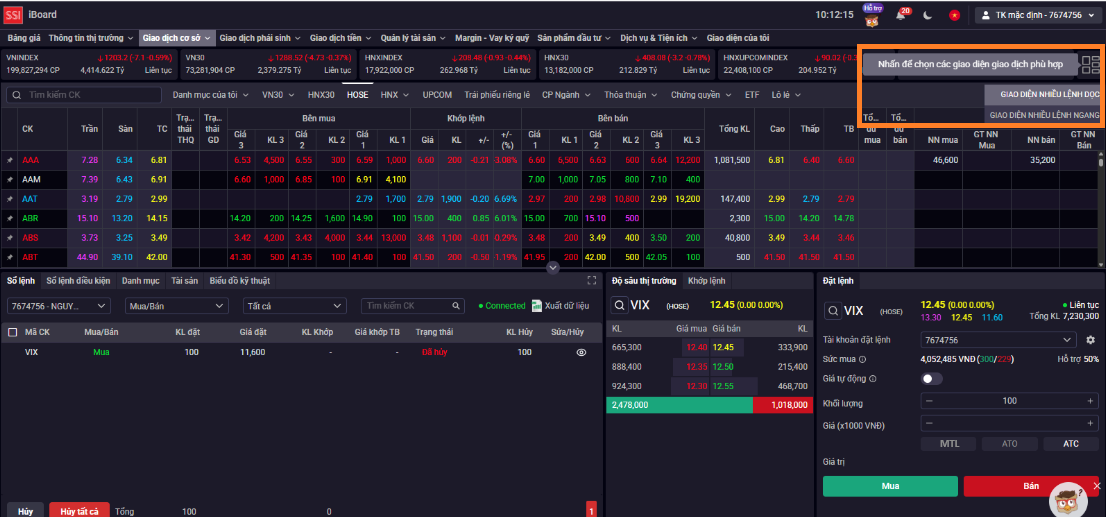Open TK mặc định account dropdown
This screenshot has height=517, width=1106.
tap(1039, 15)
